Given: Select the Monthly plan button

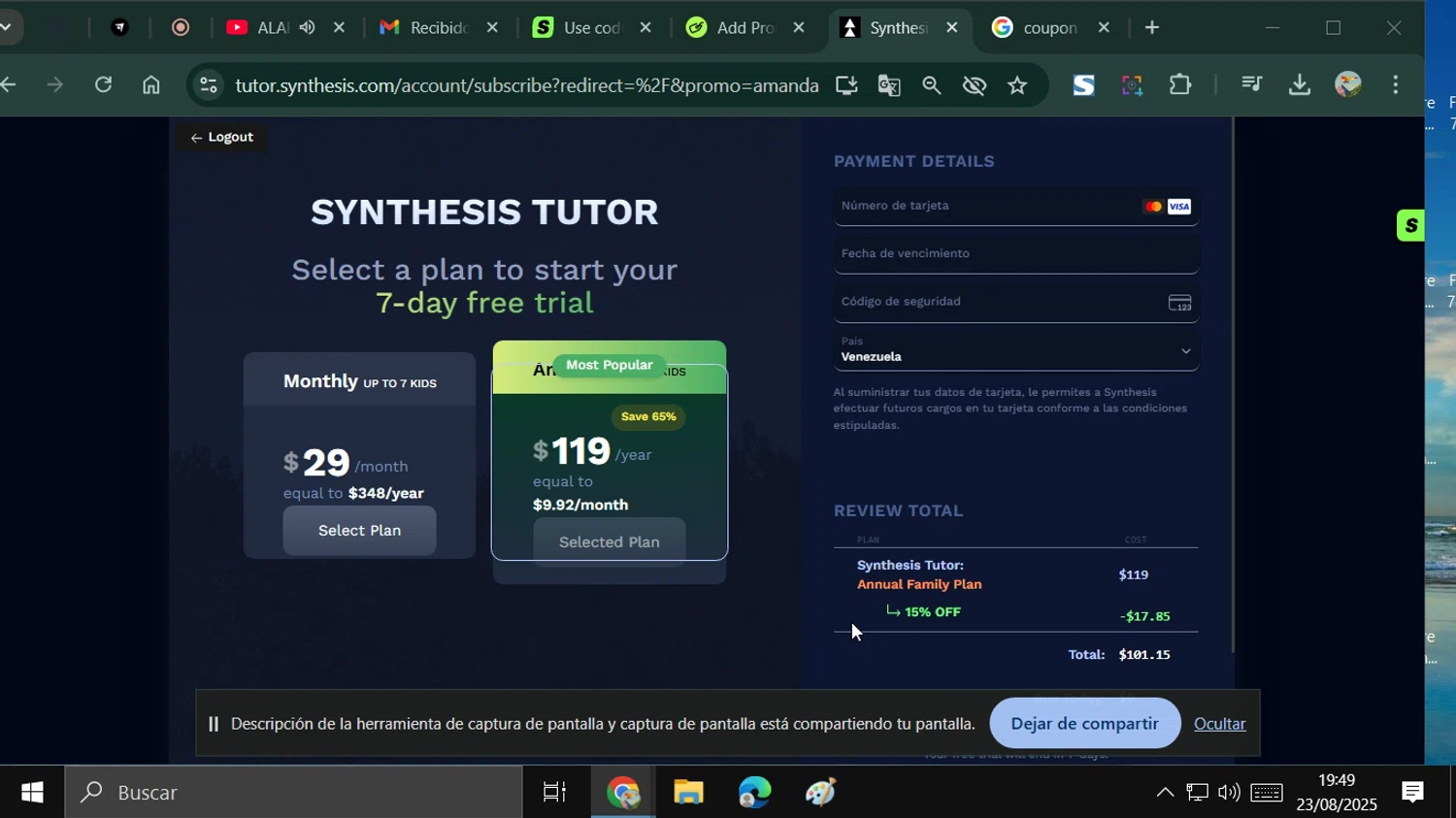Looking at the screenshot, I should [x=359, y=530].
